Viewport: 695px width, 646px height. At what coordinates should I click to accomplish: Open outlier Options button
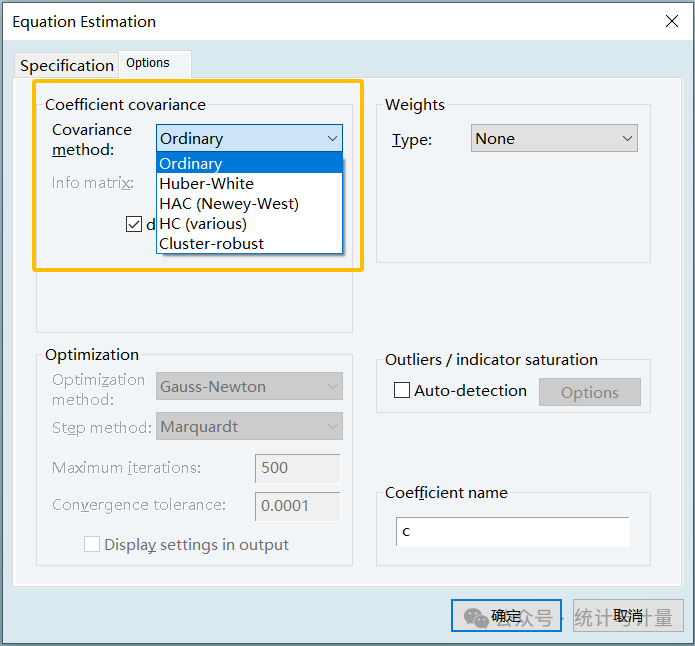click(x=590, y=392)
